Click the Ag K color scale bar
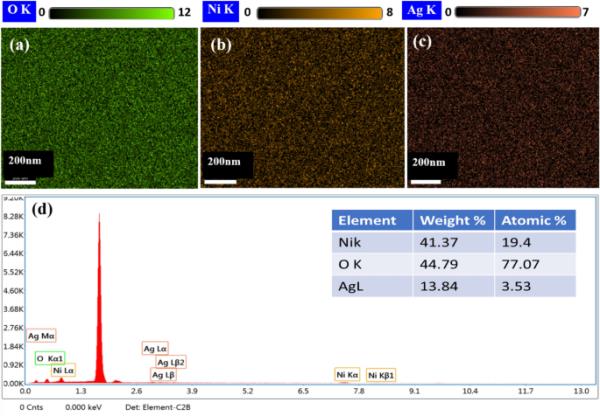The height and width of the screenshot is (416, 600). (x=514, y=13)
